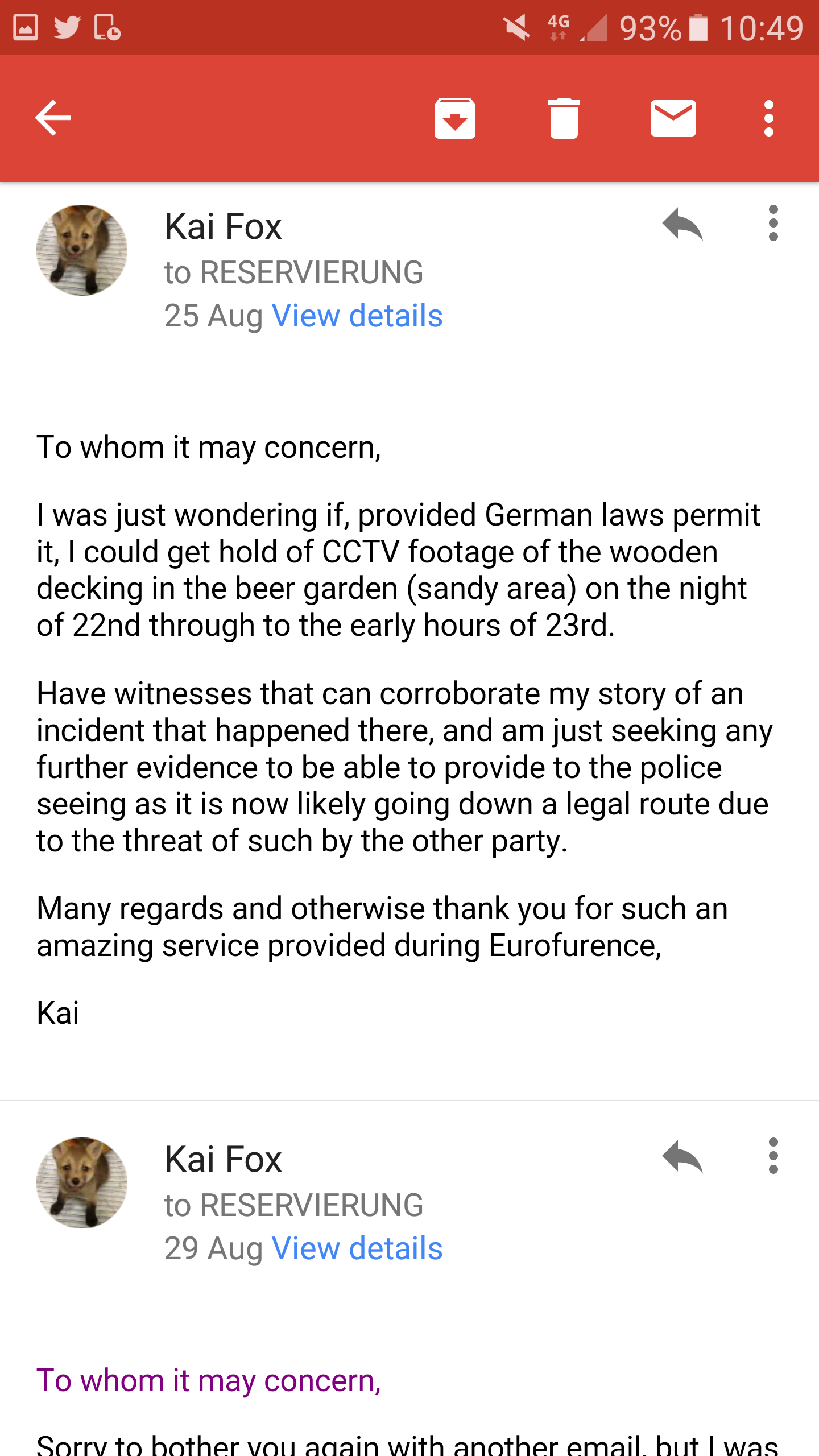This screenshot has height=1456, width=819.
Task: Open more options for the 29 Aug message
Action: [773, 1156]
